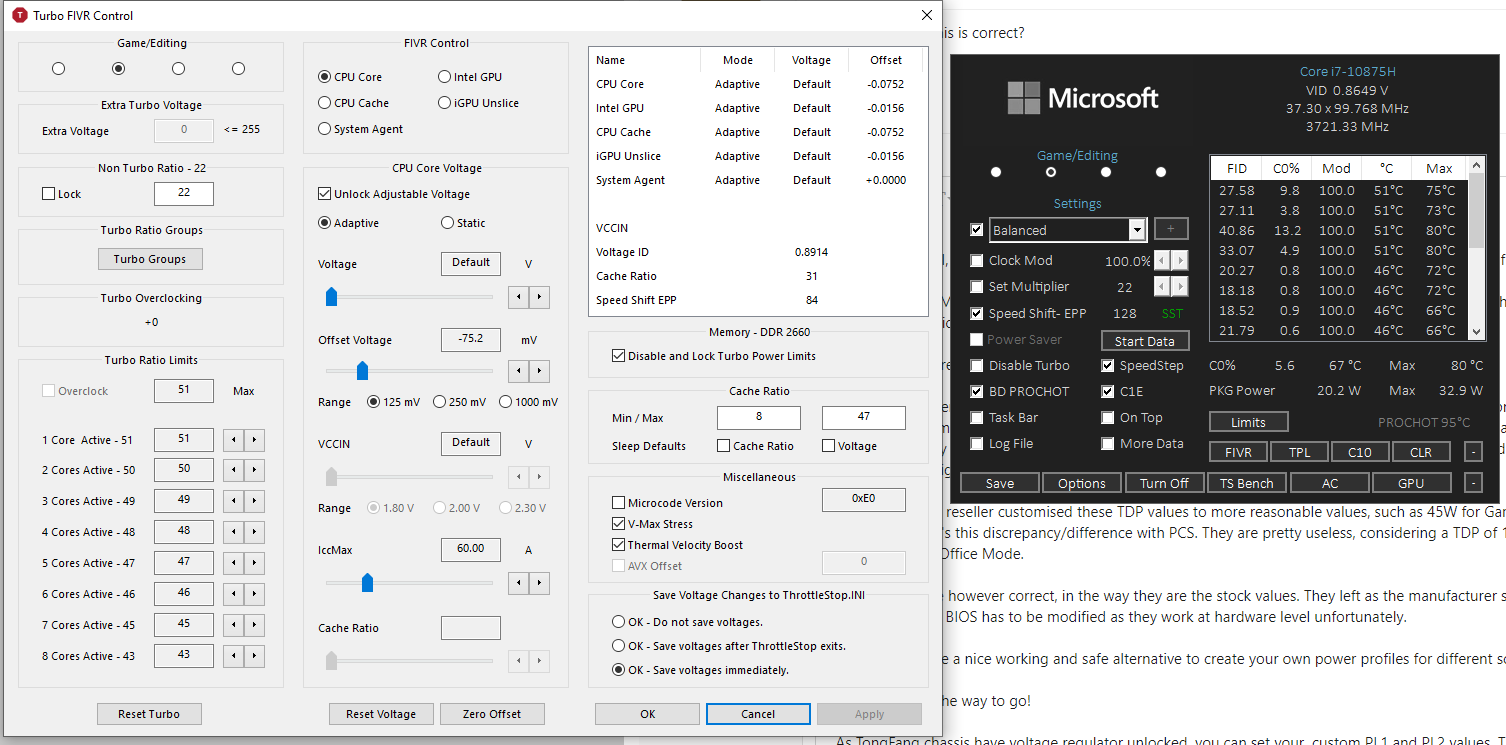Increase 2 Cores Active ratio with right arrow

coord(254,470)
